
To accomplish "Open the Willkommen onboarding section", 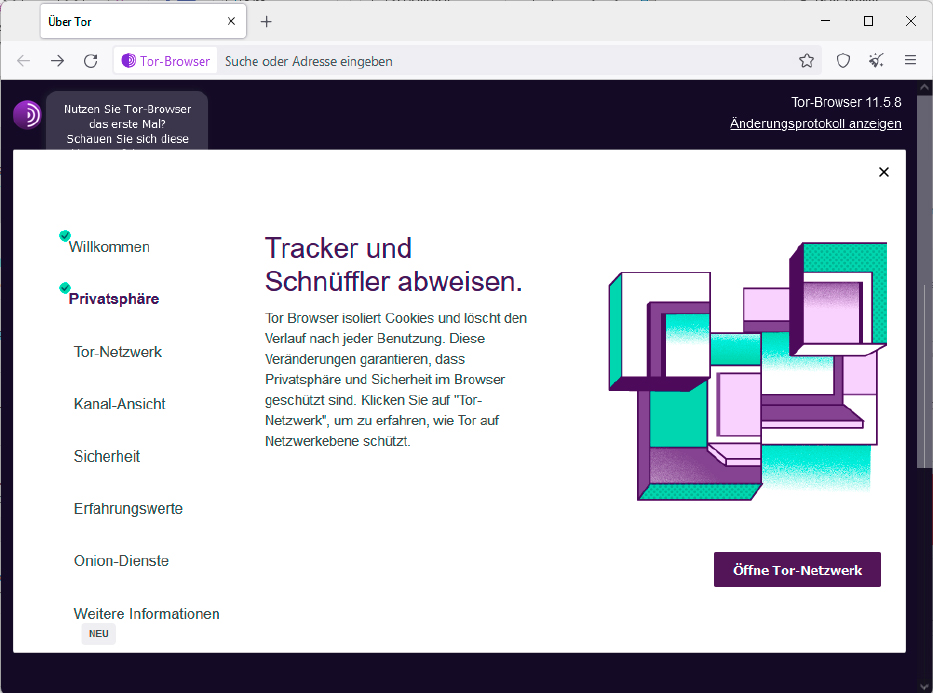I will point(109,247).
